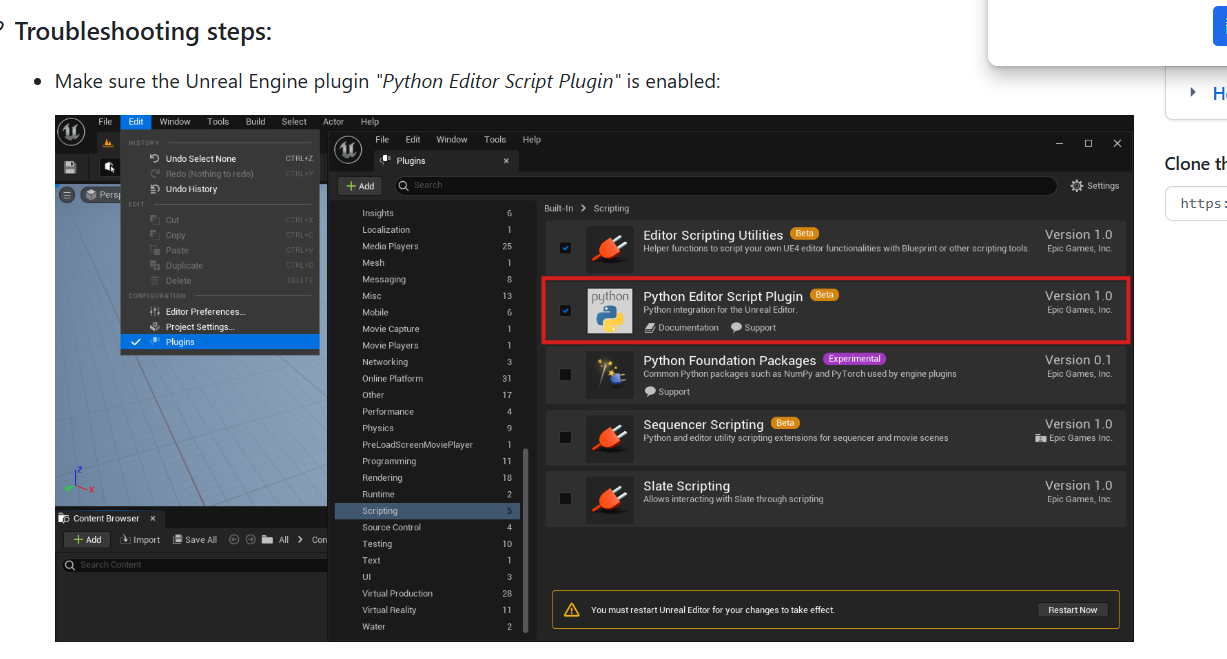Click the Unreal Engine logo in main editor window
Screen dimensions: 1227x659
tap(71, 131)
